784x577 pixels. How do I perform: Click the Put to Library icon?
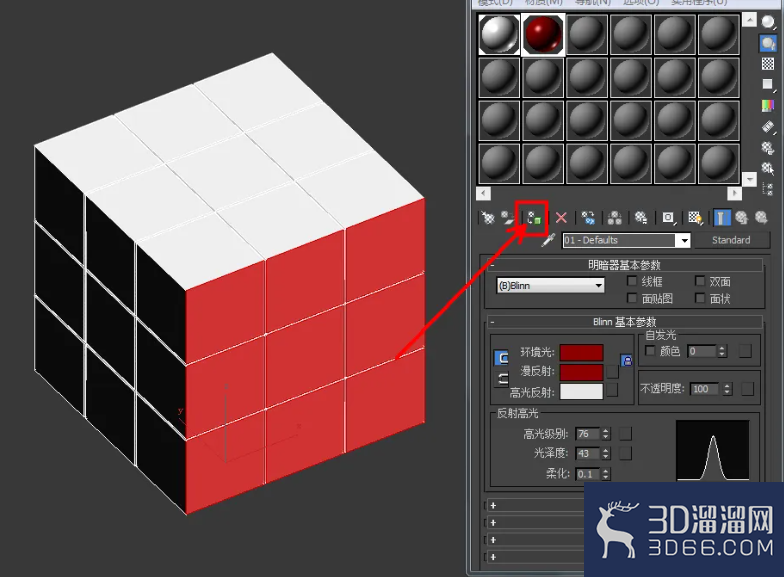pyautogui.click(x=640, y=218)
